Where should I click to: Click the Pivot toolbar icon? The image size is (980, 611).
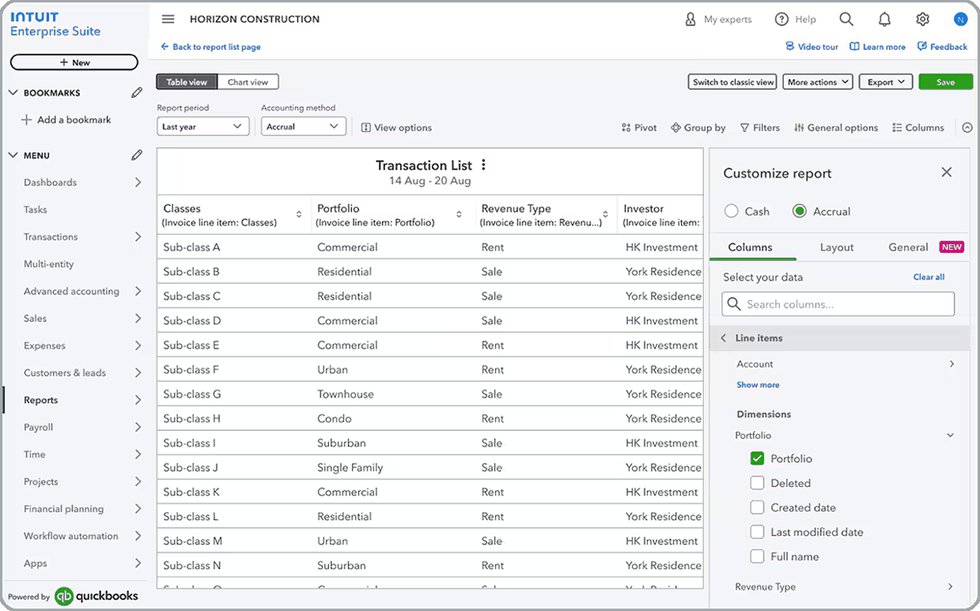click(639, 128)
